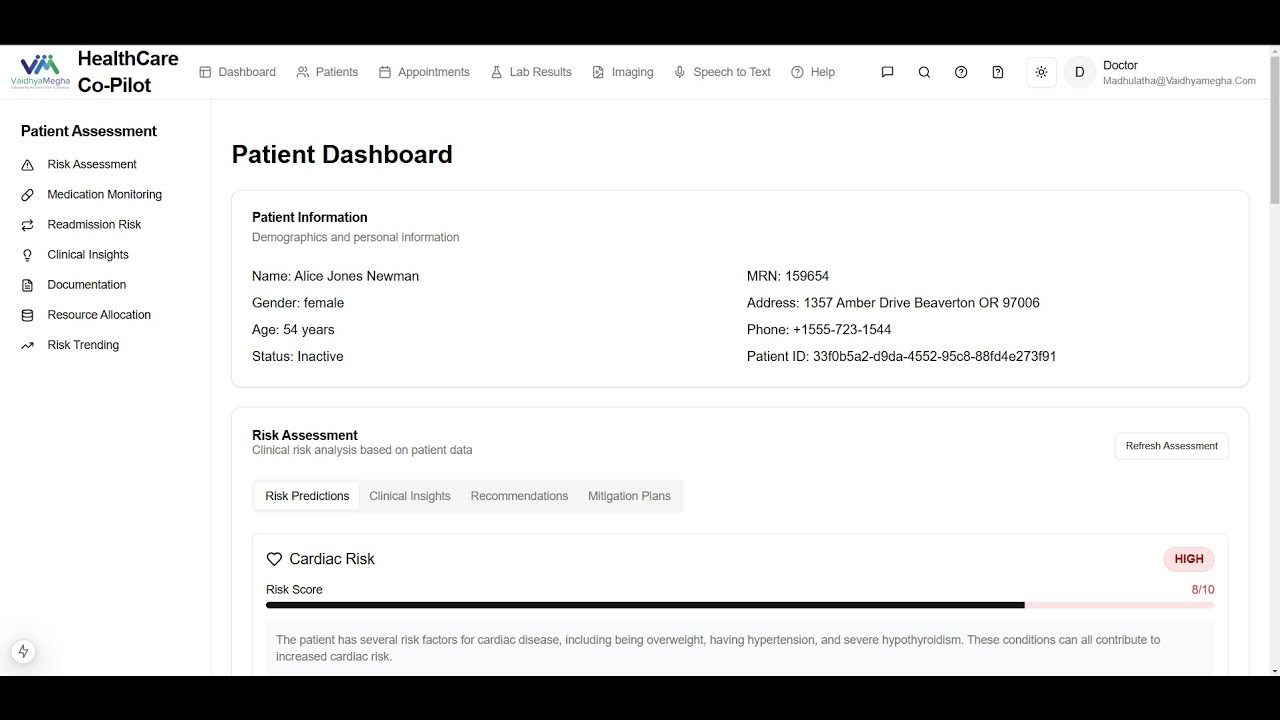Click the Dashboard grid icon

pyautogui.click(x=205, y=72)
